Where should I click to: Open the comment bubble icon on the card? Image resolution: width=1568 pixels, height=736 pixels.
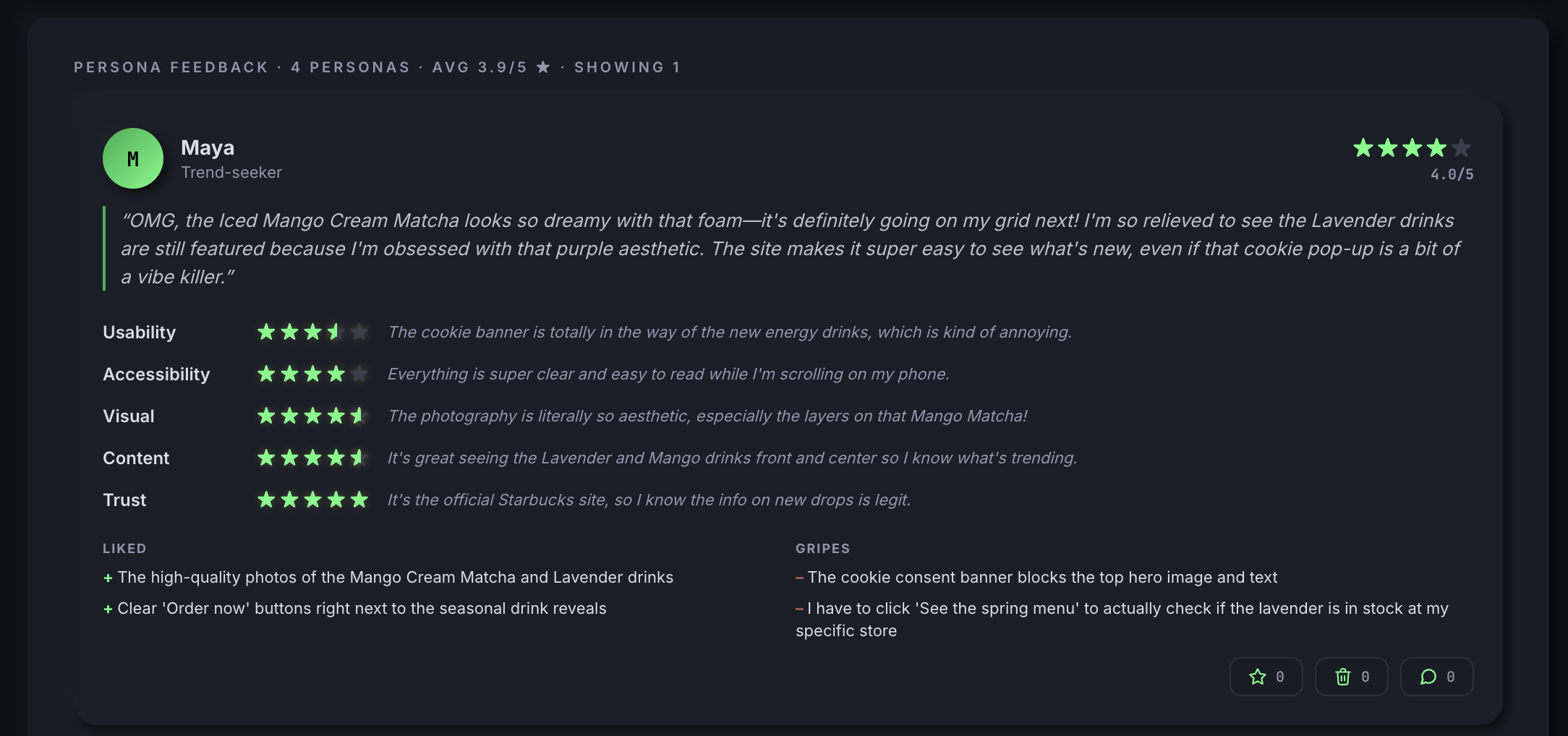coord(1428,676)
